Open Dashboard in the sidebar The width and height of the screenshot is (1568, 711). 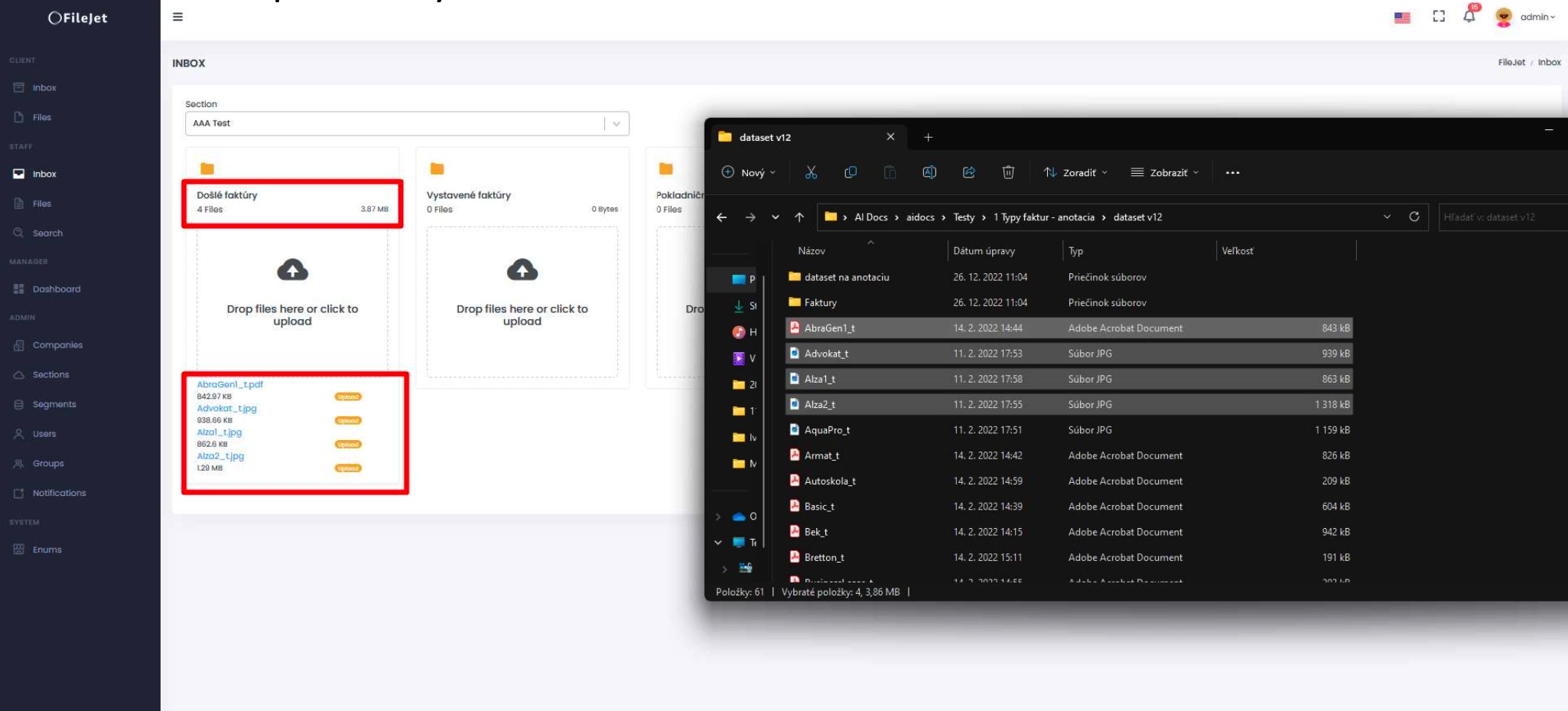coord(56,289)
